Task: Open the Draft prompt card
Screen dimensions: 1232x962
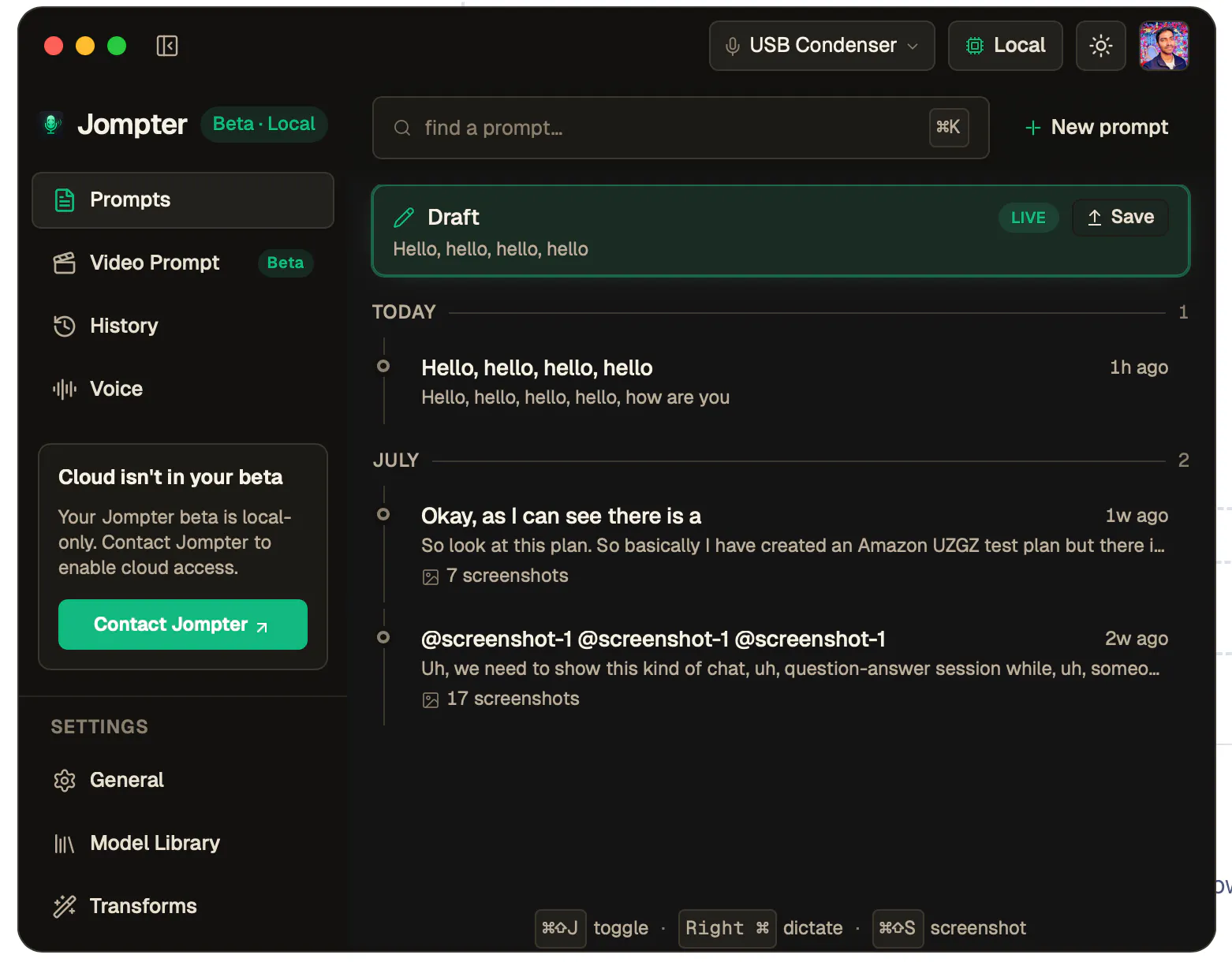Action: pos(781,231)
